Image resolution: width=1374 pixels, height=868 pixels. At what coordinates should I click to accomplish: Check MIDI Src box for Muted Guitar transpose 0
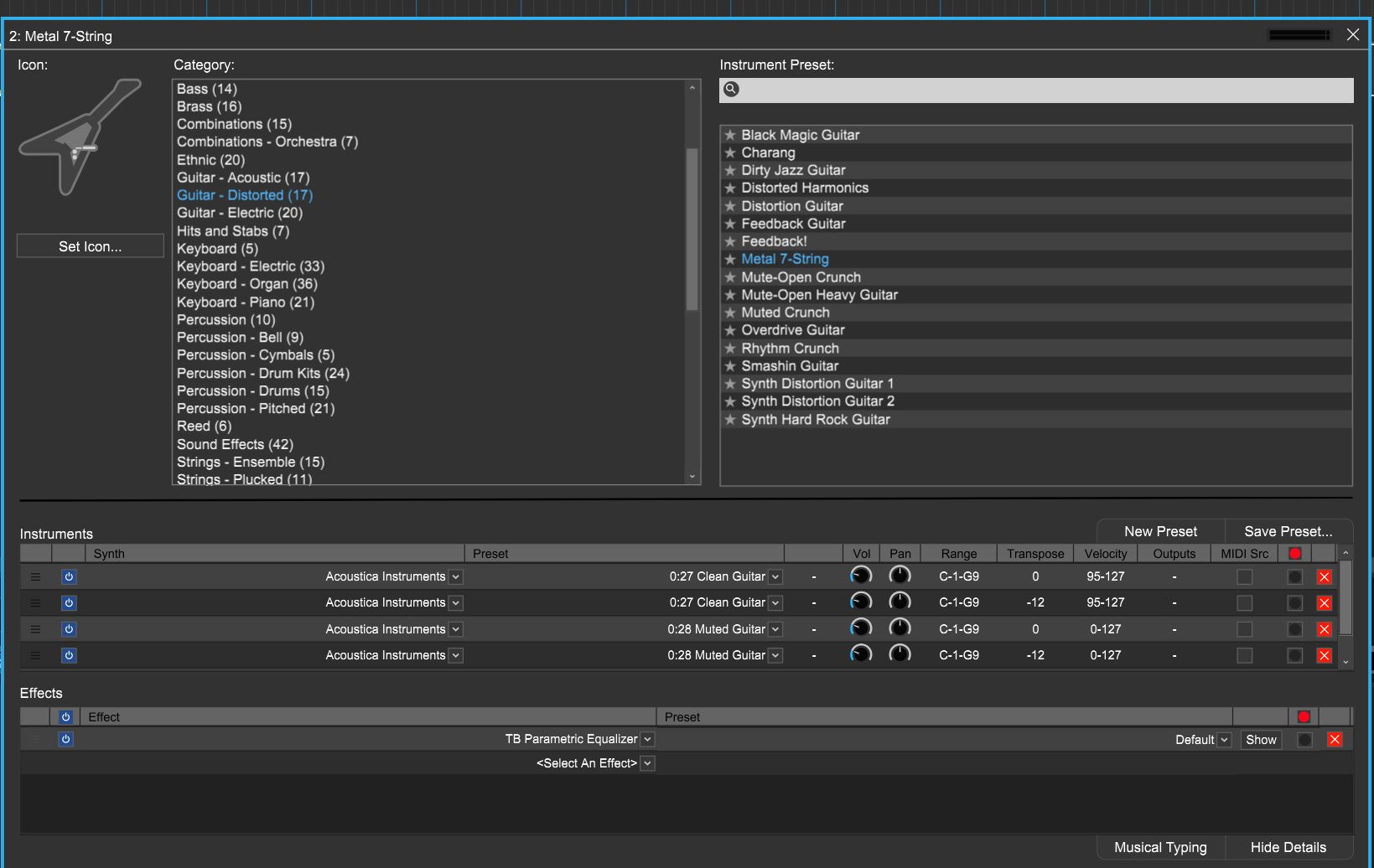coord(1245,629)
